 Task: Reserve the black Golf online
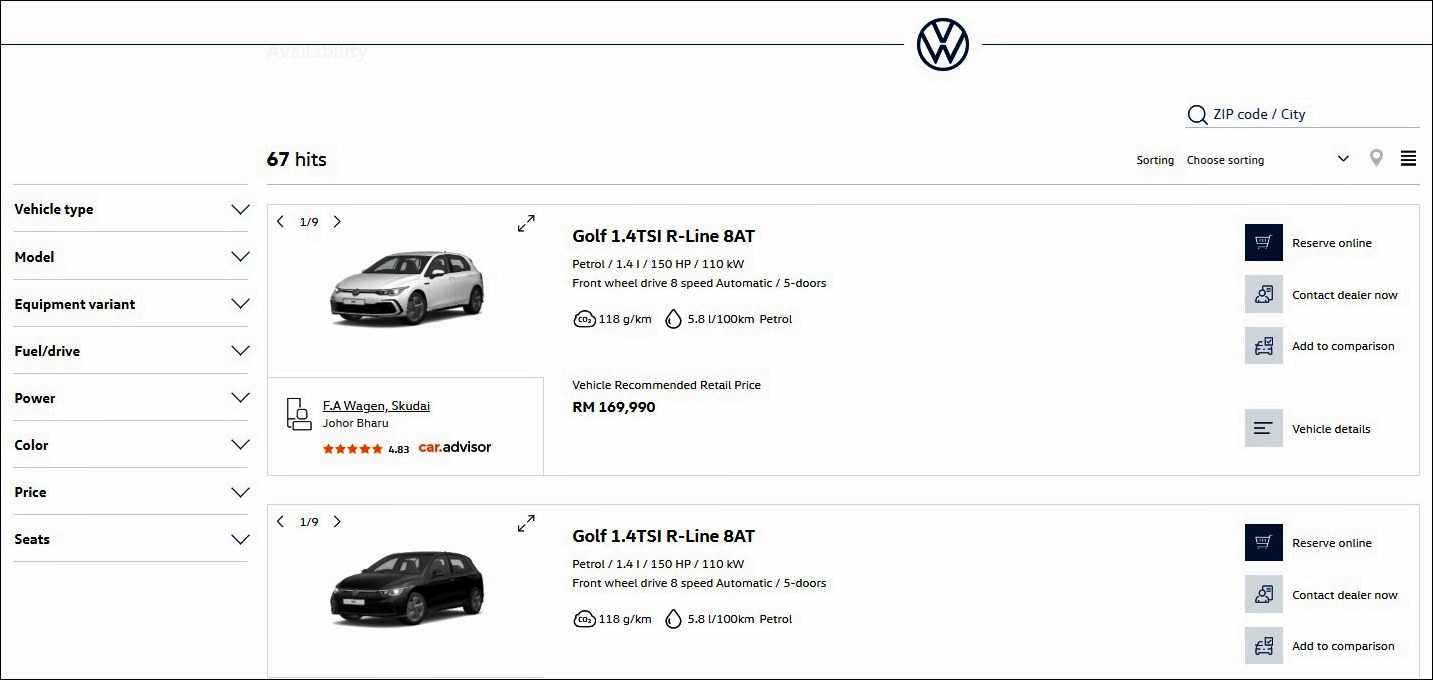click(x=1263, y=543)
